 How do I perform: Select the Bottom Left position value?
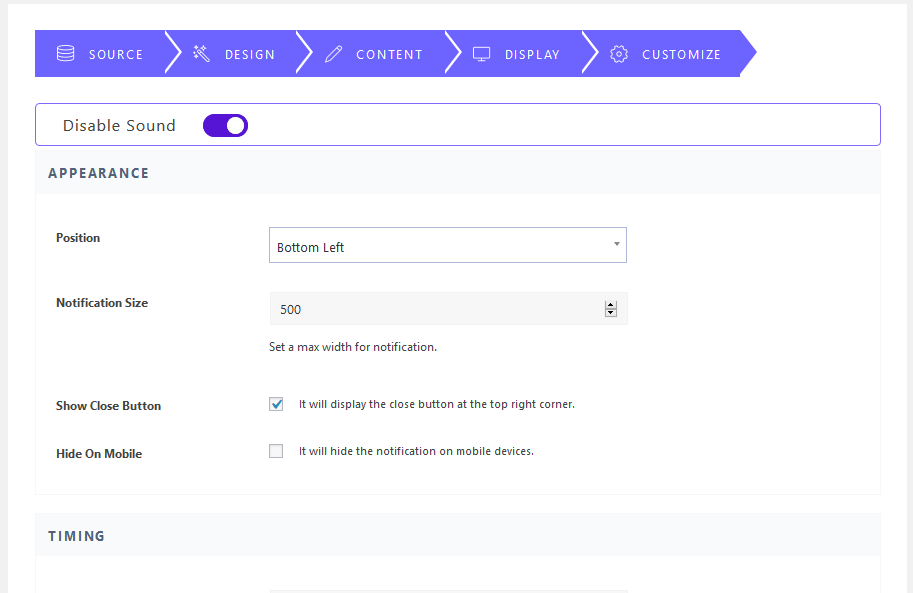coord(310,244)
